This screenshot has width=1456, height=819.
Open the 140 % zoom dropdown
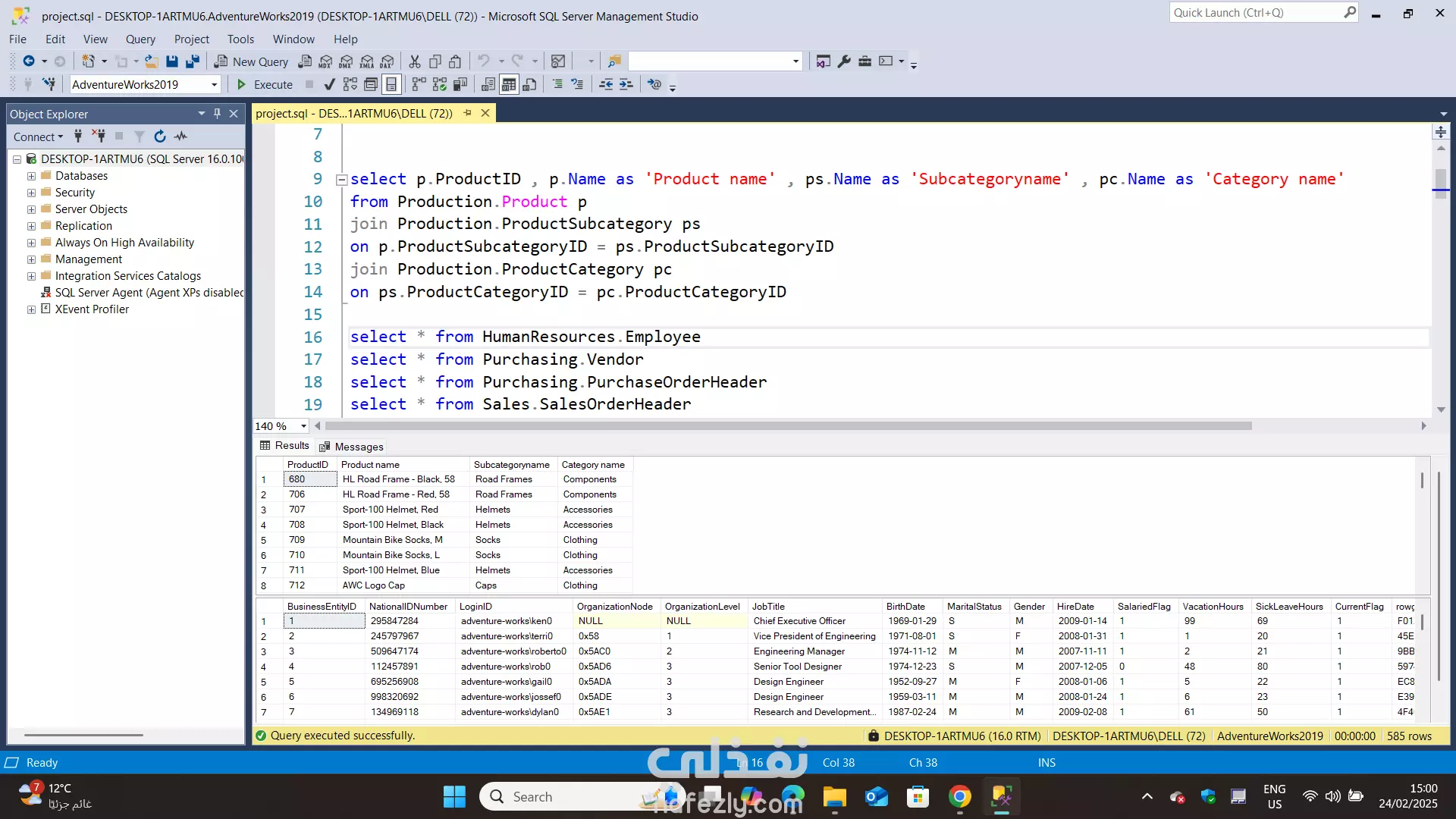[303, 426]
